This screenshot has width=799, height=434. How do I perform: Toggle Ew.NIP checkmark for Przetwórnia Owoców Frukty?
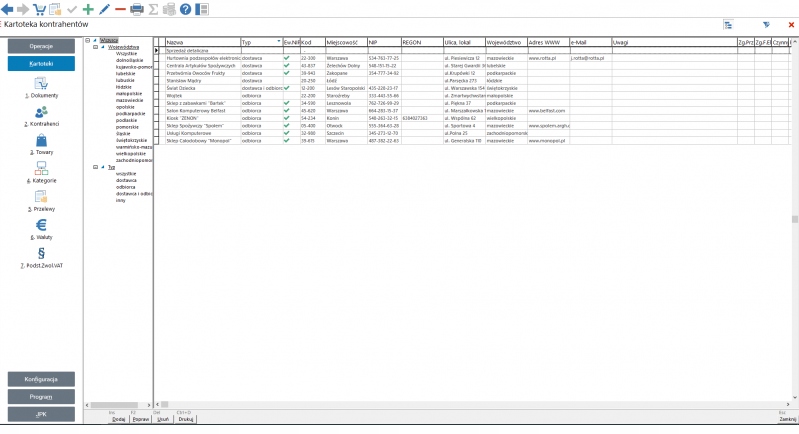pos(286,73)
